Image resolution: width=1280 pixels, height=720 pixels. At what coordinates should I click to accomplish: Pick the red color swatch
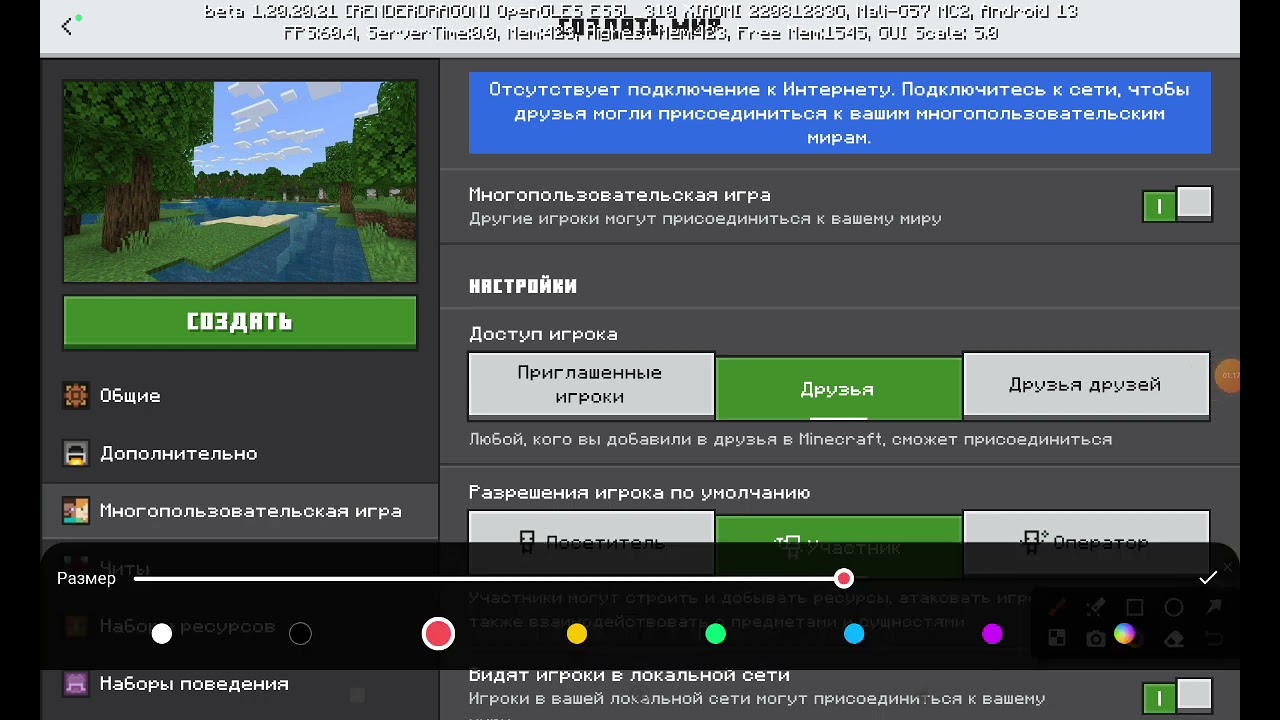[x=438, y=634]
